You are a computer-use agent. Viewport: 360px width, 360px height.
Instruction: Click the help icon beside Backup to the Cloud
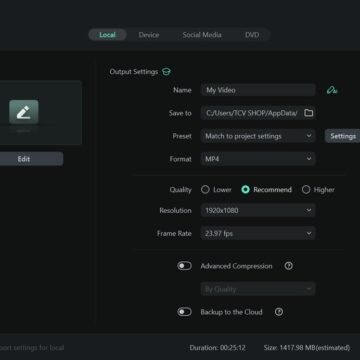279,312
